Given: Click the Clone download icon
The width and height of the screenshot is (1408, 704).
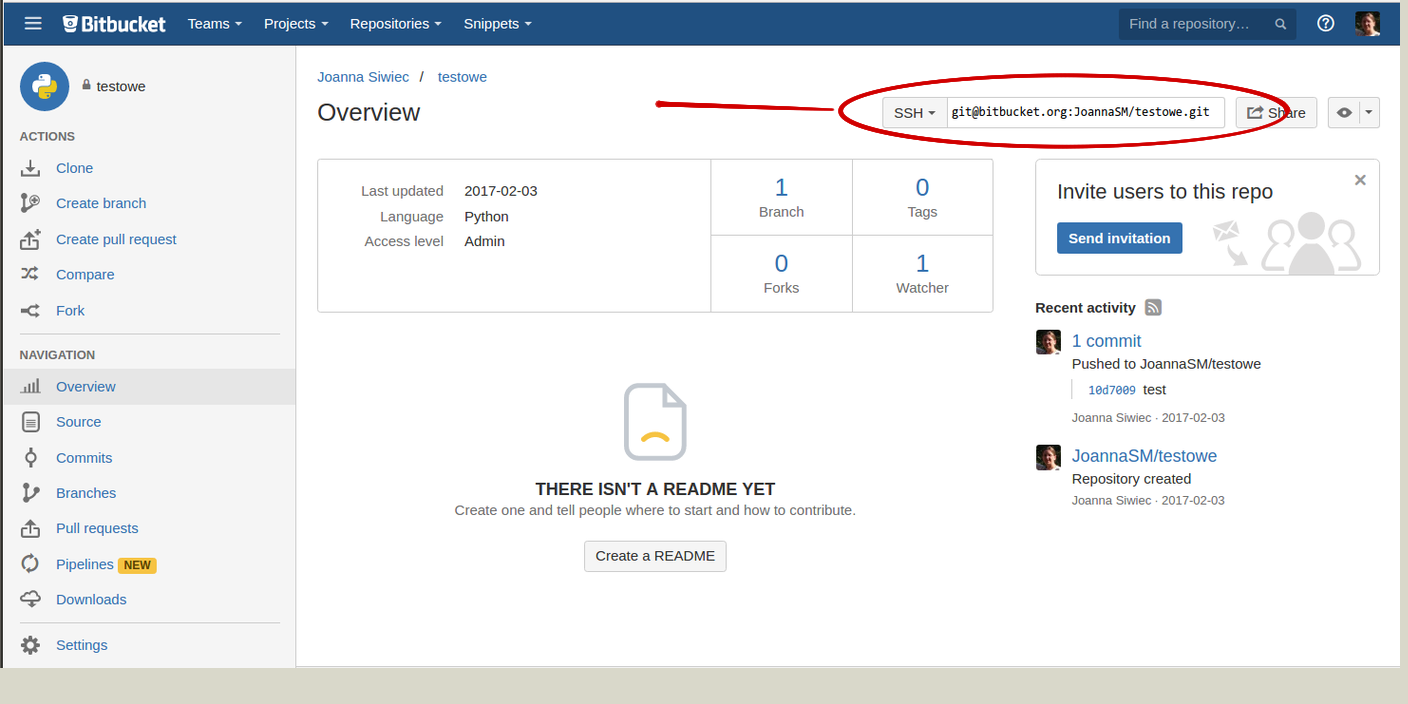Looking at the screenshot, I should pyautogui.click(x=31, y=168).
